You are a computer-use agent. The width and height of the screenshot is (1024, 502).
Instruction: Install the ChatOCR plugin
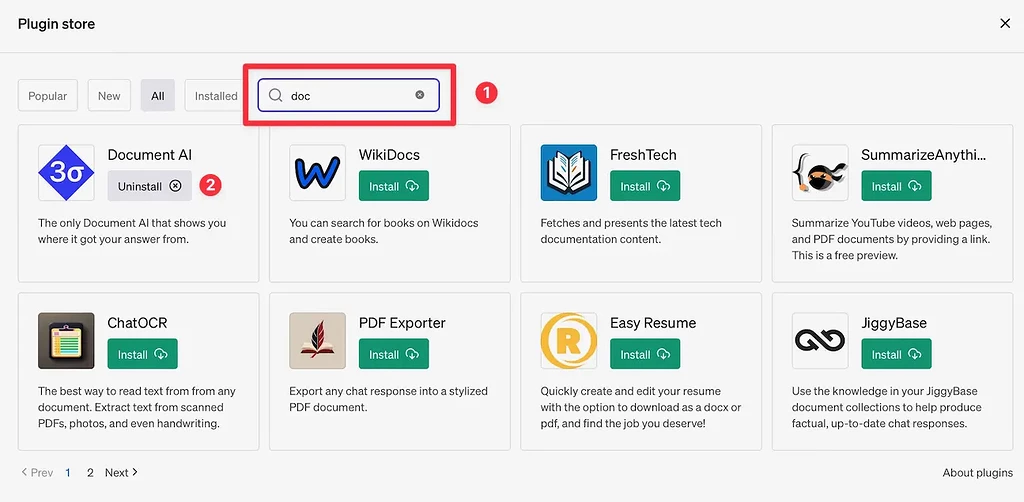pyautogui.click(x=142, y=354)
